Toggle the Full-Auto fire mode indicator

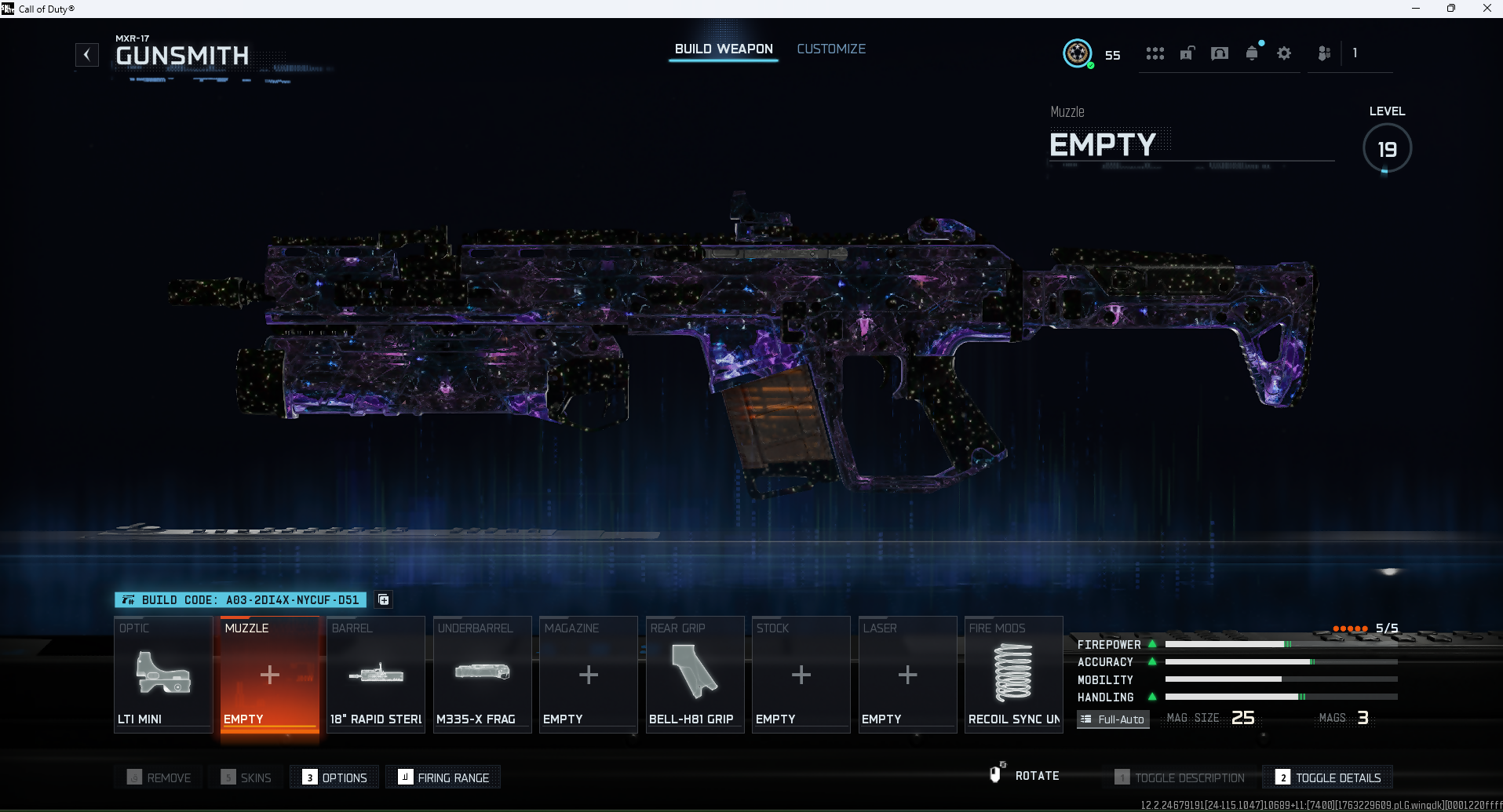click(1113, 719)
